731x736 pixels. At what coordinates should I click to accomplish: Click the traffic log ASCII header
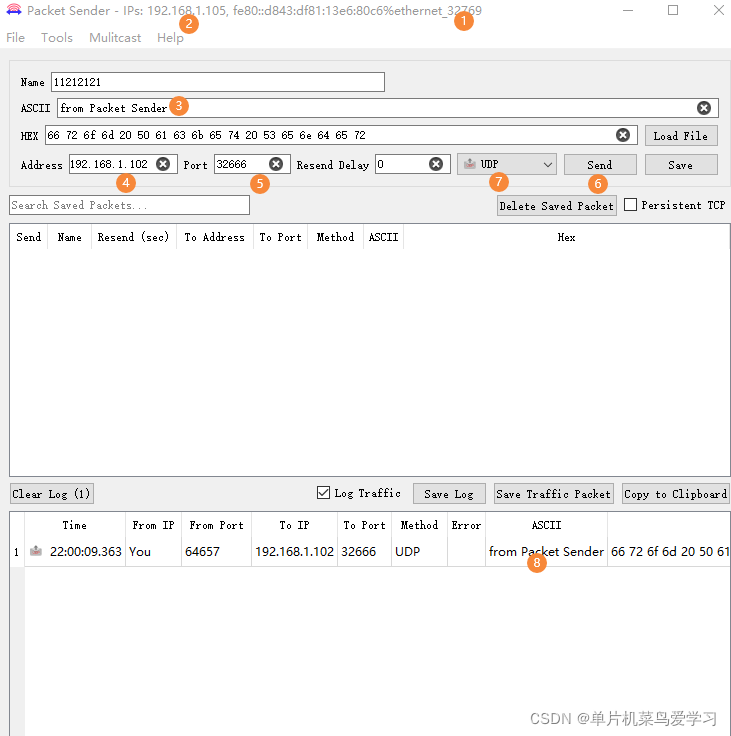546,525
